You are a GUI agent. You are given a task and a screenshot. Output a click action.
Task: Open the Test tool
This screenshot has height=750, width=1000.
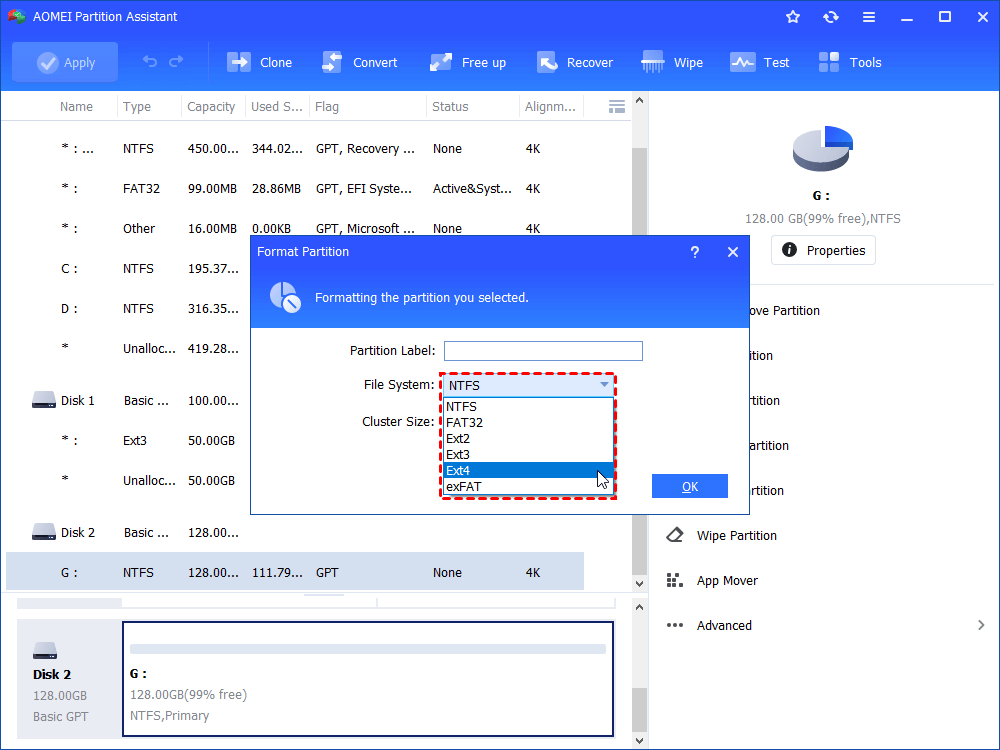[760, 62]
